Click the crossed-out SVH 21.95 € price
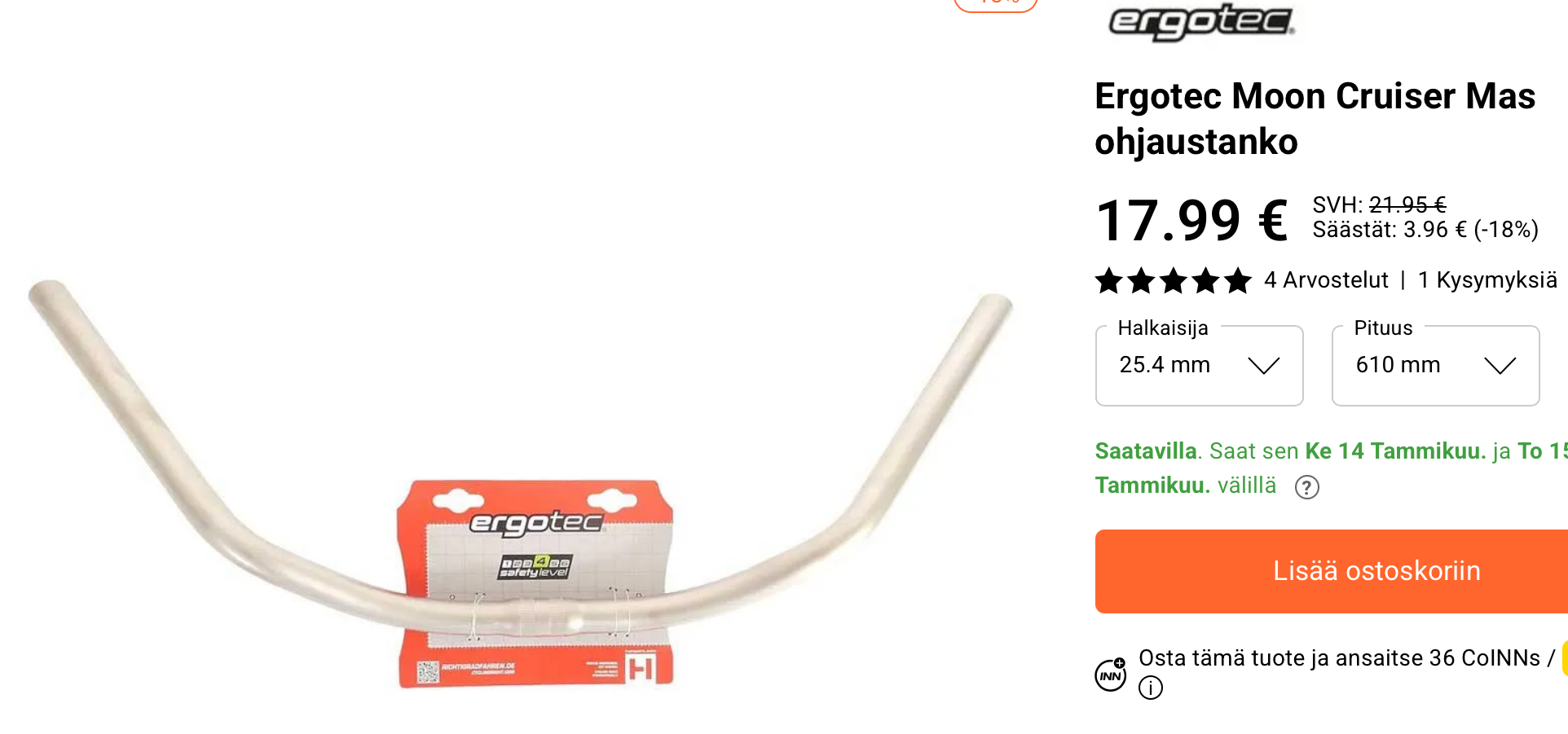The image size is (1568, 734). tap(1407, 204)
